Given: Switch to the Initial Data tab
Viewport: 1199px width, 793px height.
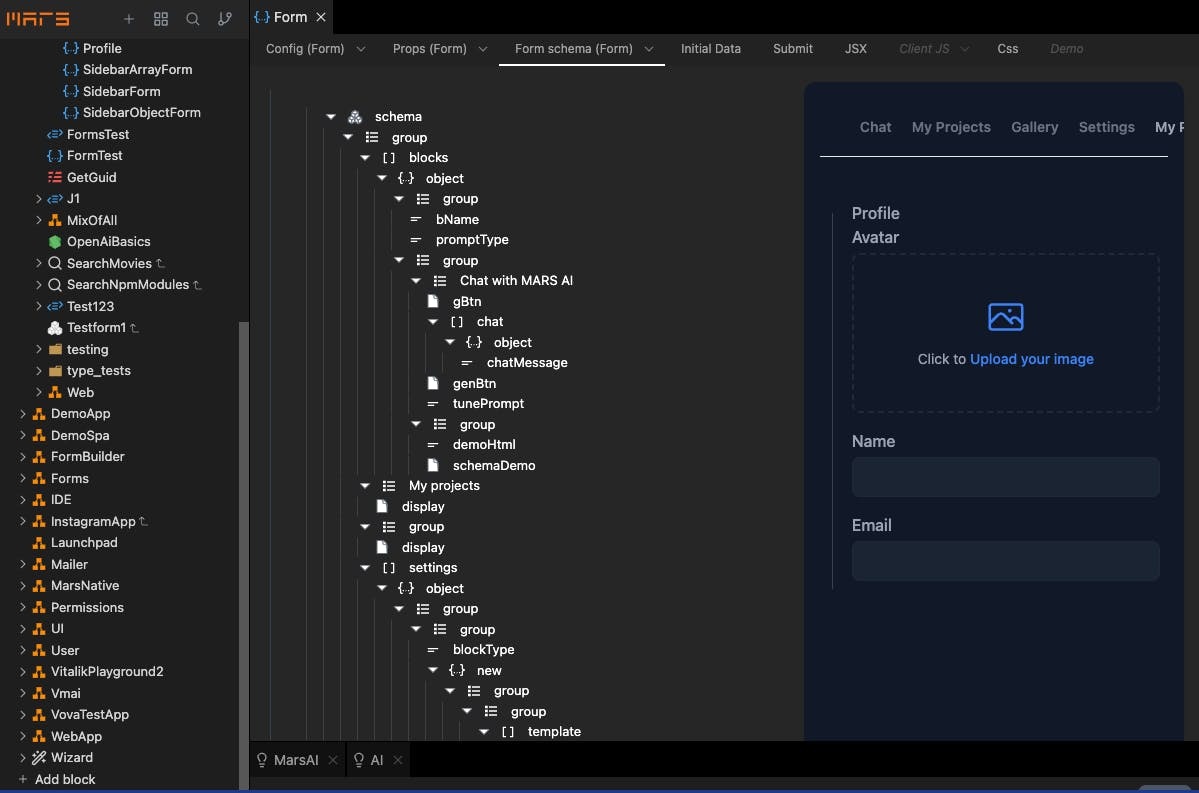Looking at the screenshot, I should 711,48.
